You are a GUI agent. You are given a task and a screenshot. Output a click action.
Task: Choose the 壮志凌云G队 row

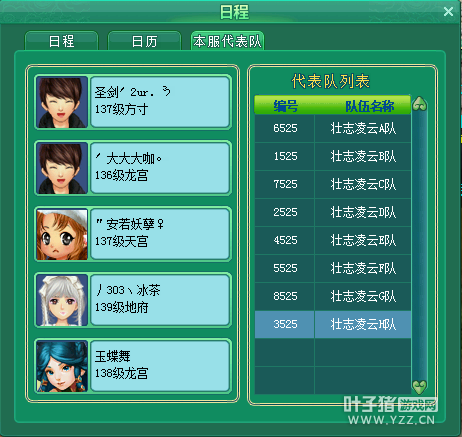(x=333, y=296)
